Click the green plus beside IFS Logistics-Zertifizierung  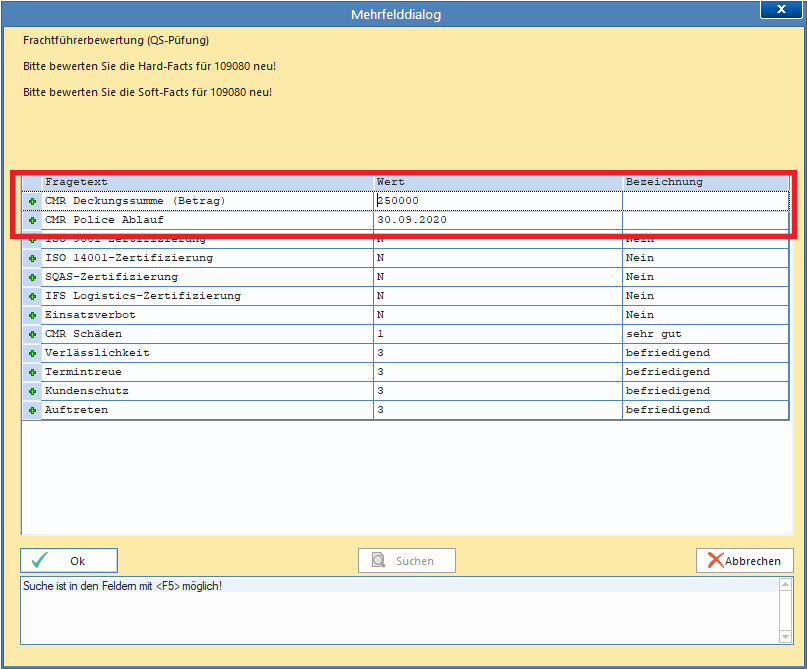point(32,296)
